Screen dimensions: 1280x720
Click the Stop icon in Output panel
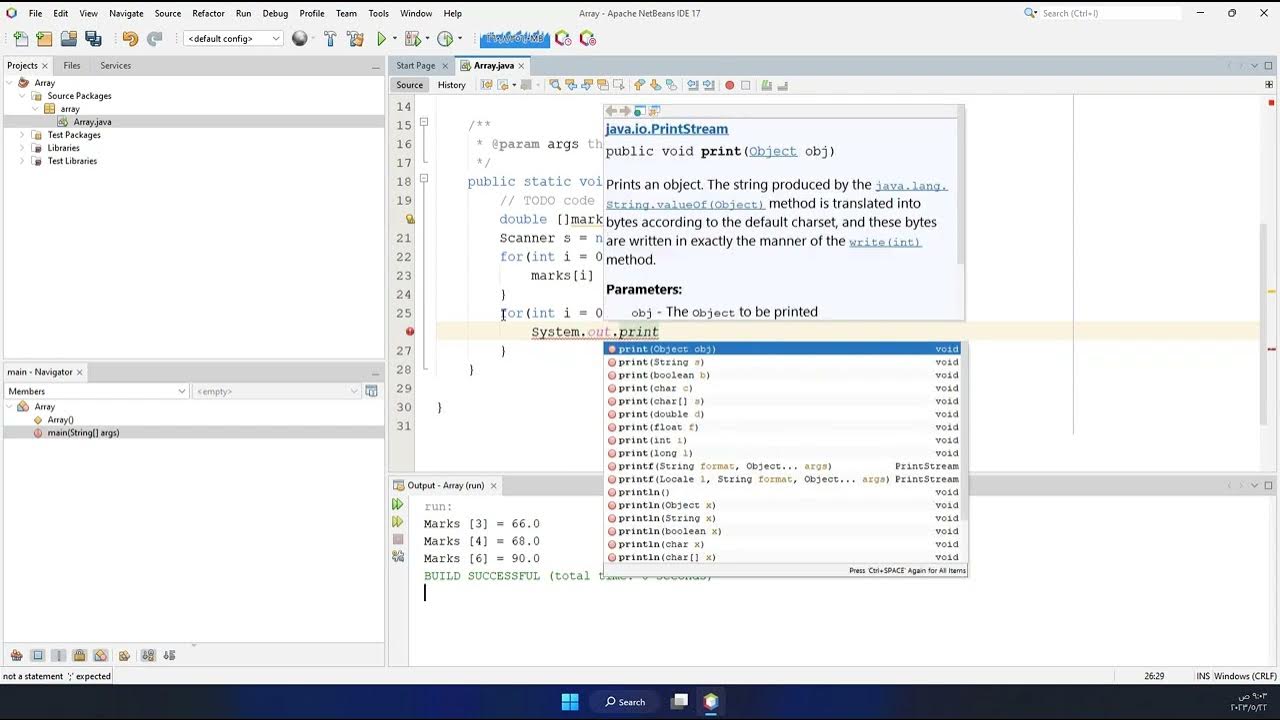click(x=398, y=539)
